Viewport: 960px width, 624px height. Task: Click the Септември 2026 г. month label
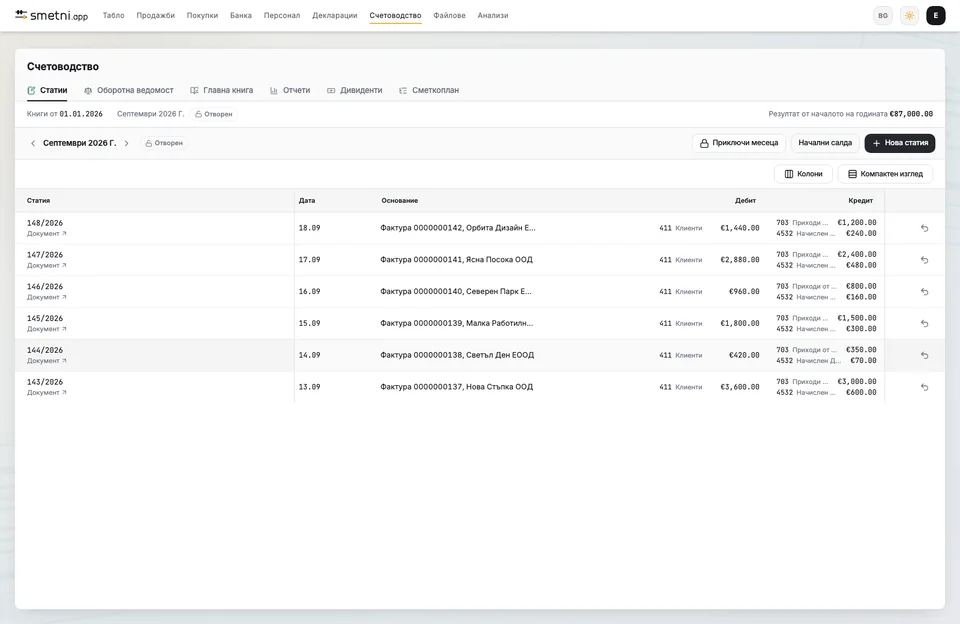point(80,143)
